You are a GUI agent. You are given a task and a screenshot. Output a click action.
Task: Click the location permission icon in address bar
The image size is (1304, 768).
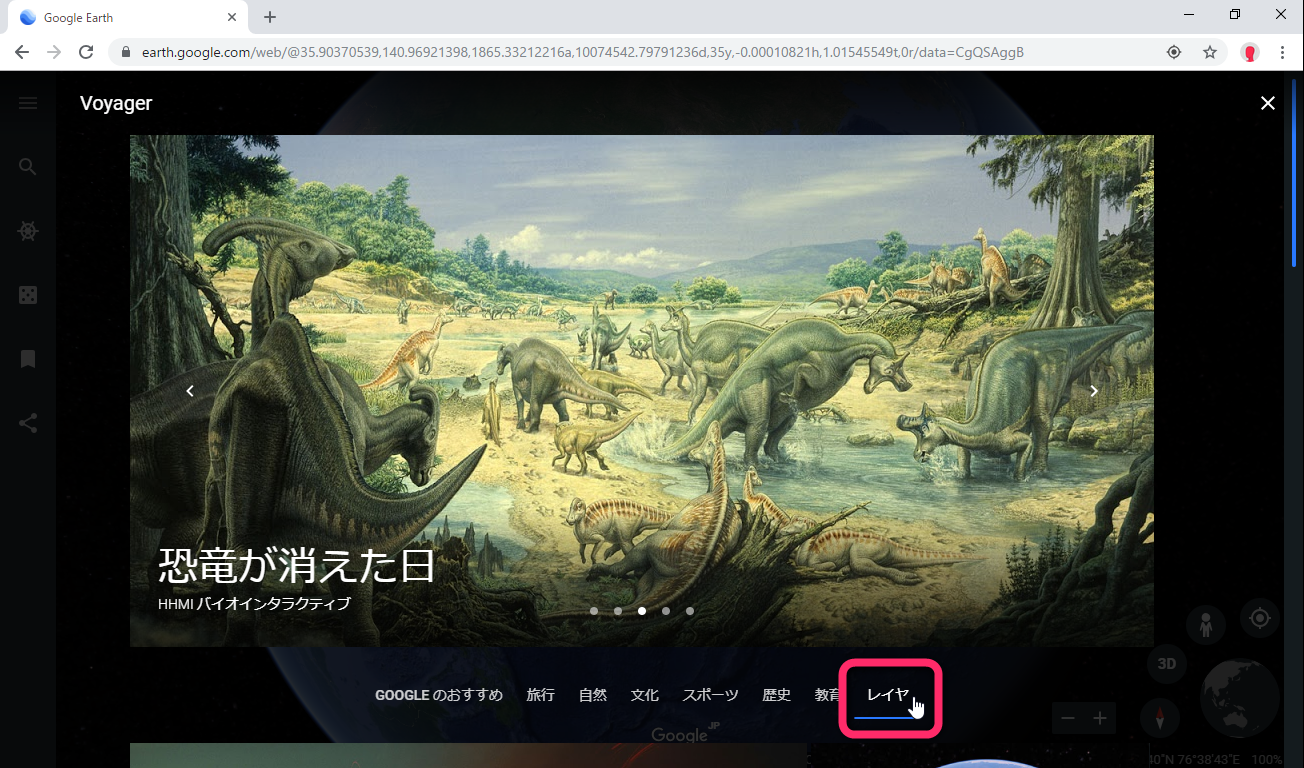pyautogui.click(x=1174, y=52)
